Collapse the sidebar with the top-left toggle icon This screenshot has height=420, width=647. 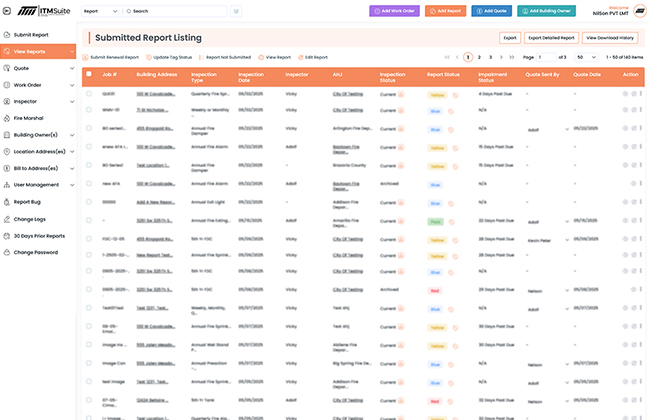click(7, 11)
